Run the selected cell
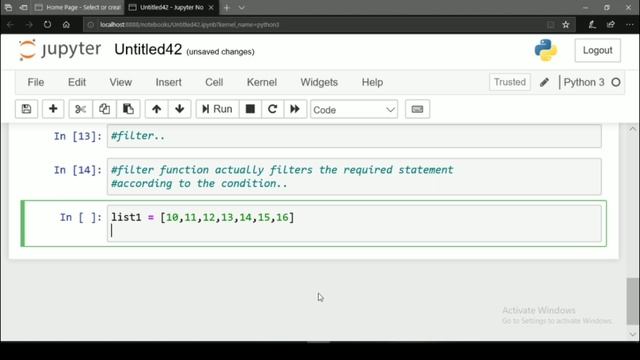Viewport: 640px width, 360px height. pyautogui.click(x=217, y=109)
